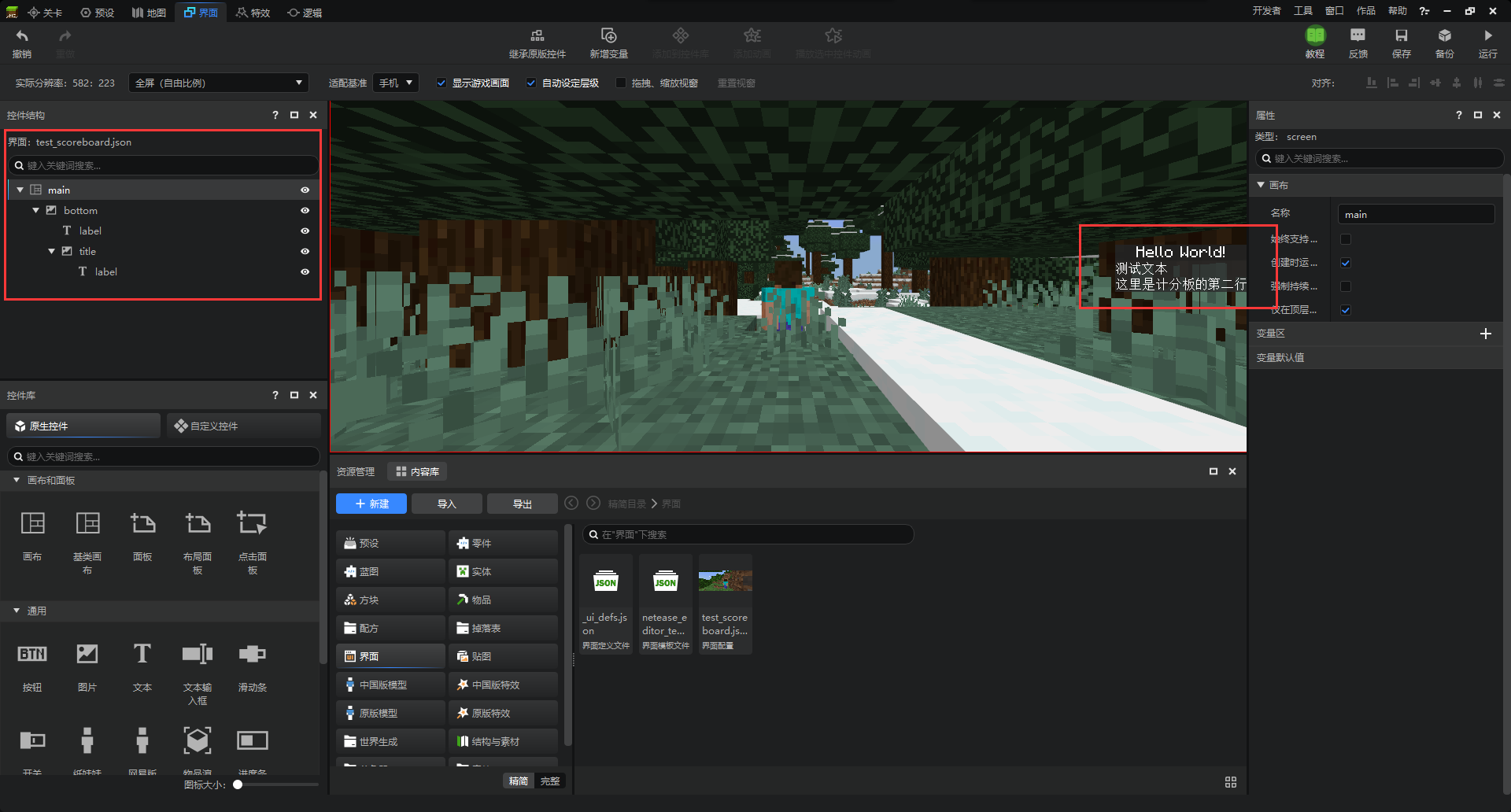Click the grid view icon in resource panel
Image resolution: width=1511 pixels, height=812 pixels.
(x=1231, y=782)
